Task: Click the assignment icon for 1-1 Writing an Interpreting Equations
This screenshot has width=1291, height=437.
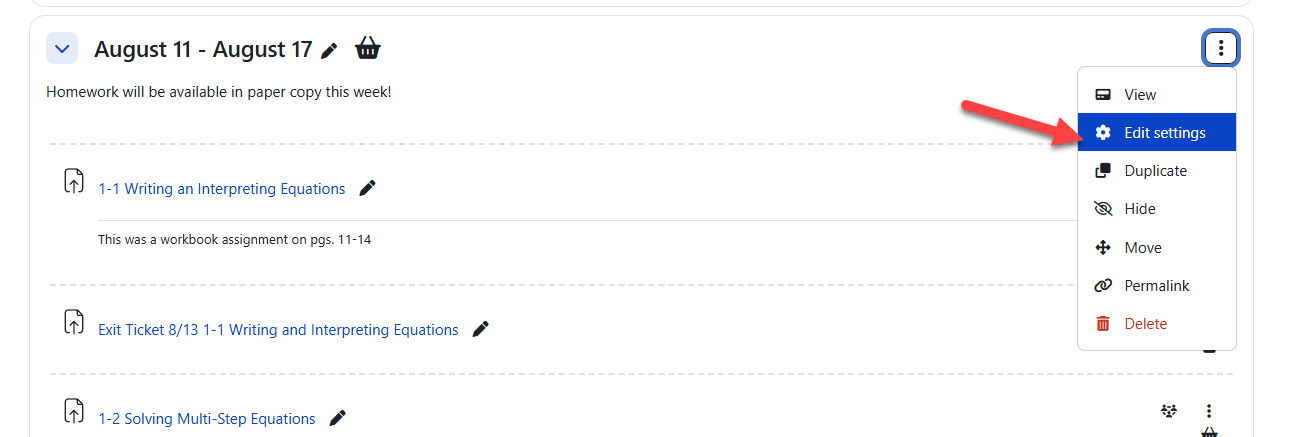Action: pyautogui.click(x=74, y=182)
